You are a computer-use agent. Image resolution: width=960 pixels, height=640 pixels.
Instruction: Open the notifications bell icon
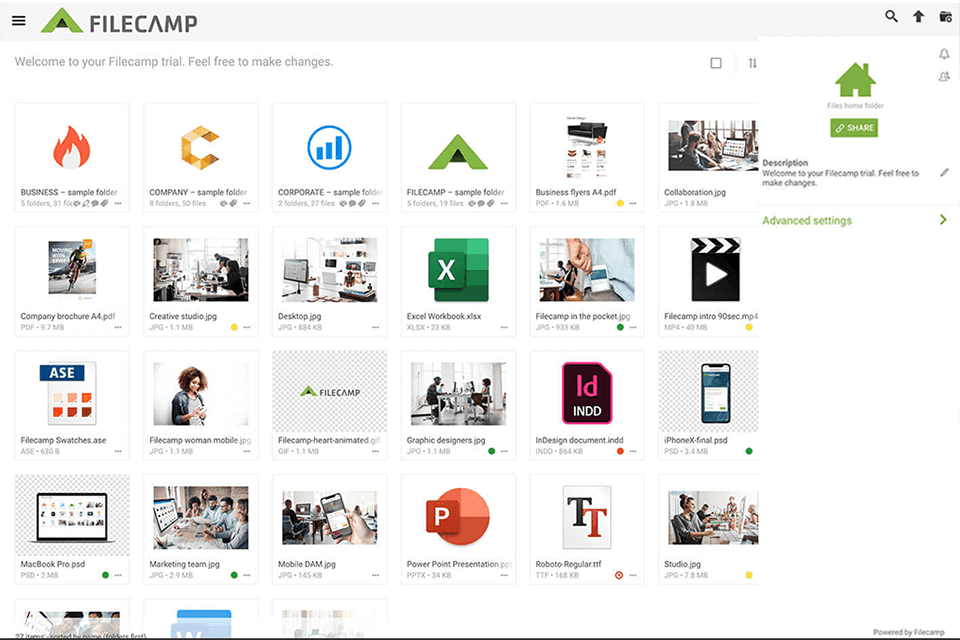[944, 54]
